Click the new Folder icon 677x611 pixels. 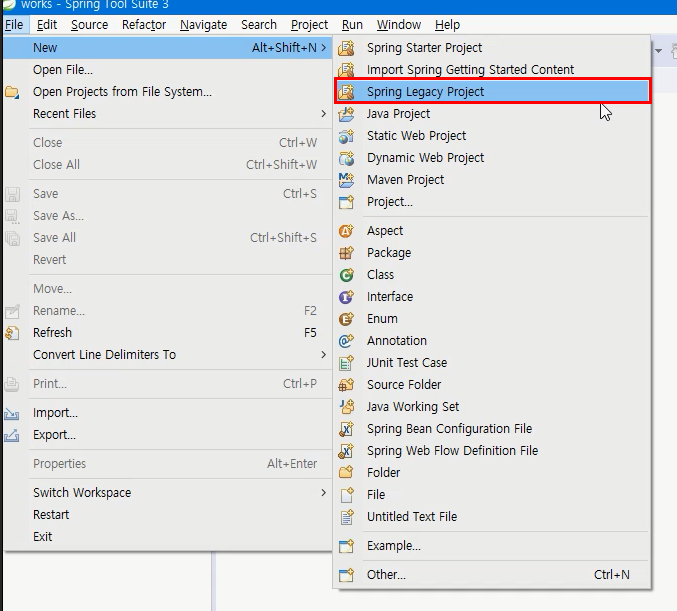[346, 472]
